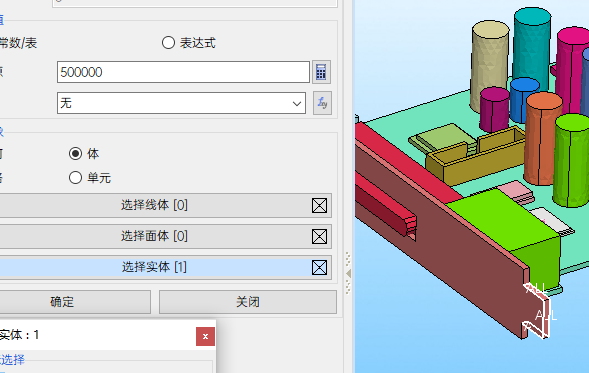Close the 实体 selection popup with red X
589x373 pixels.
(x=205, y=336)
